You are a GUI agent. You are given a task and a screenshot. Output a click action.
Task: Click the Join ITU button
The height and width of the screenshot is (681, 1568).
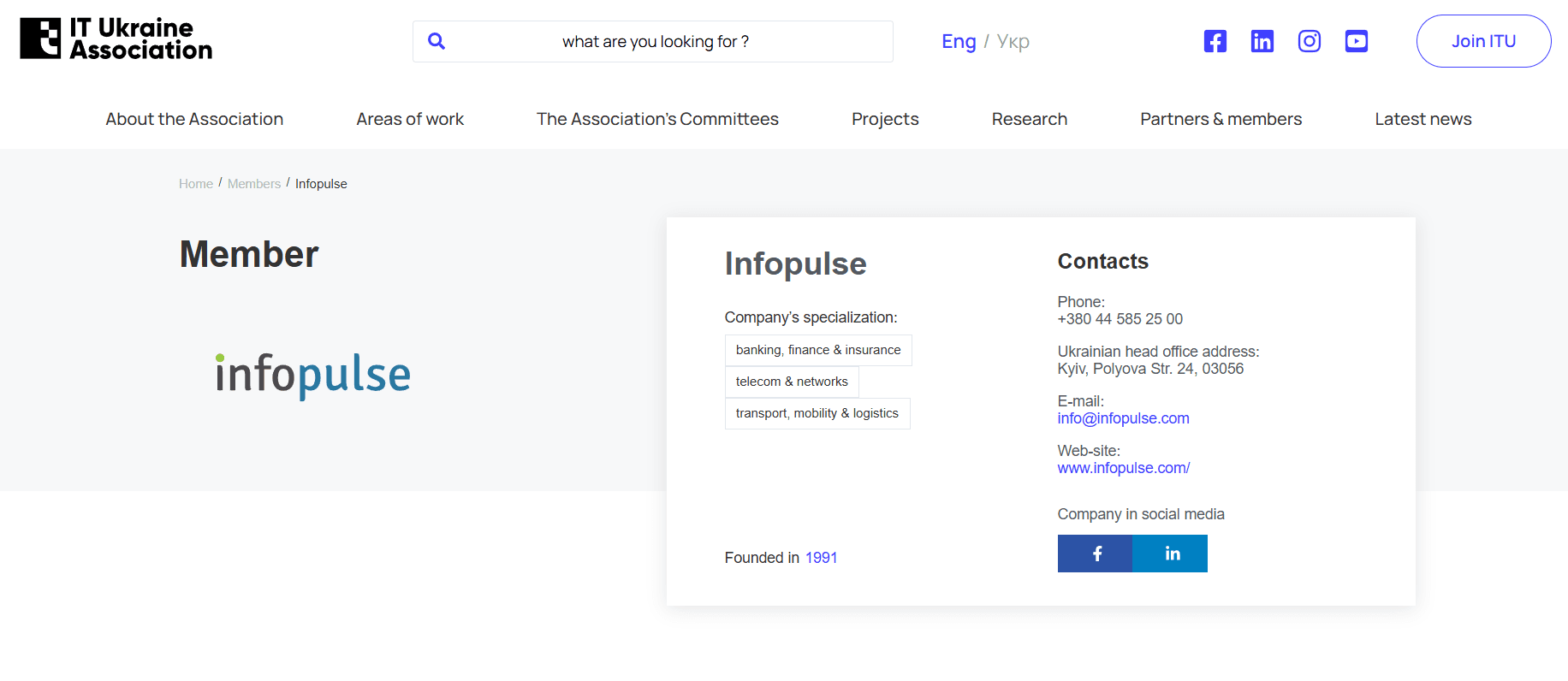coord(1484,41)
